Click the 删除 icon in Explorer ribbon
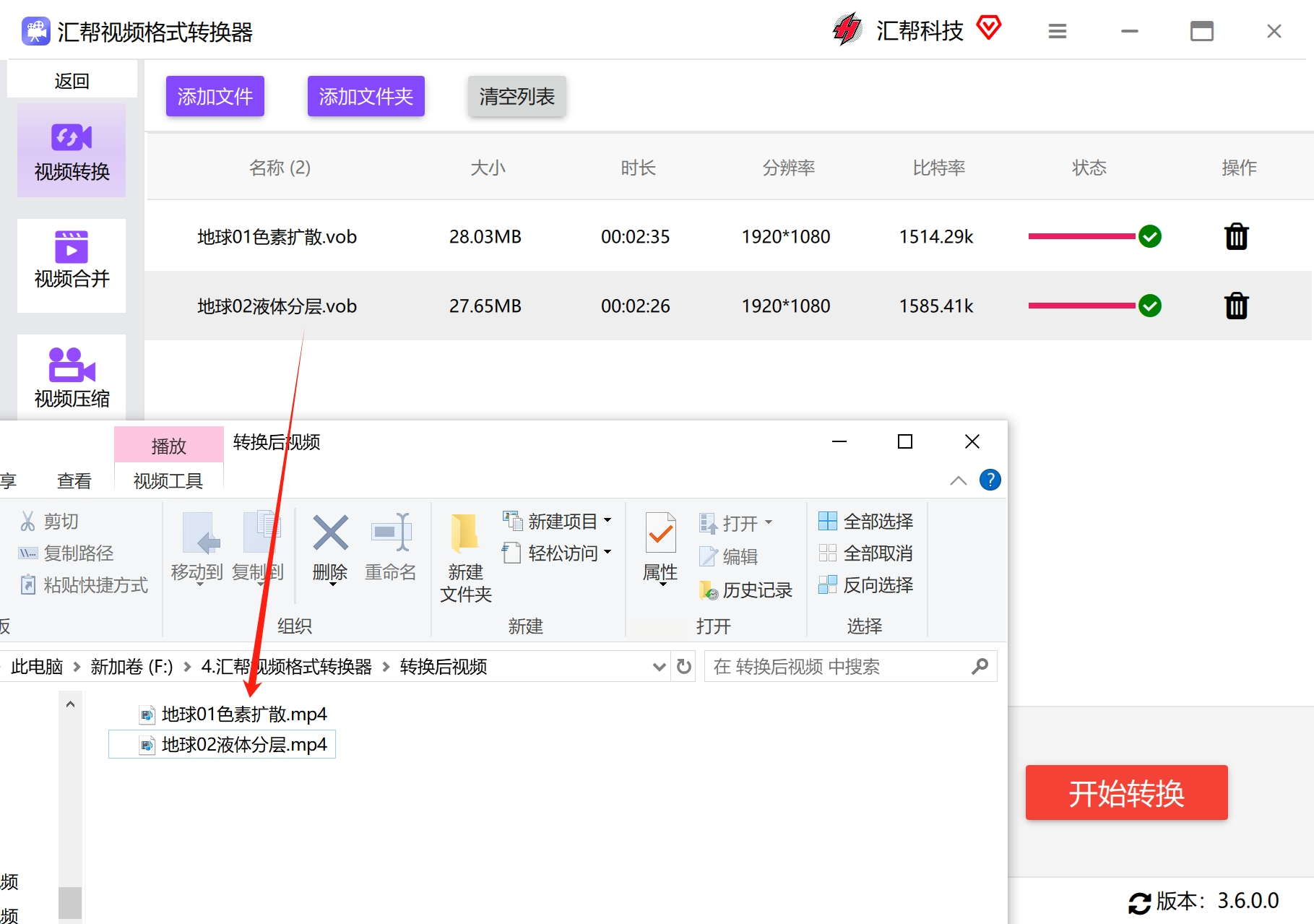Viewport: 1314px width, 924px height. 330,535
